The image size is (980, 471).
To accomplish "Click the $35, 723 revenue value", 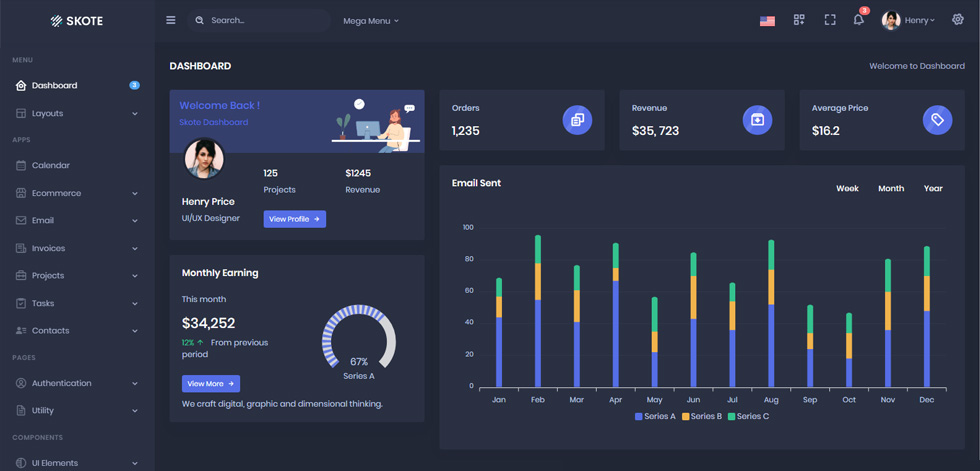I will pos(655,131).
